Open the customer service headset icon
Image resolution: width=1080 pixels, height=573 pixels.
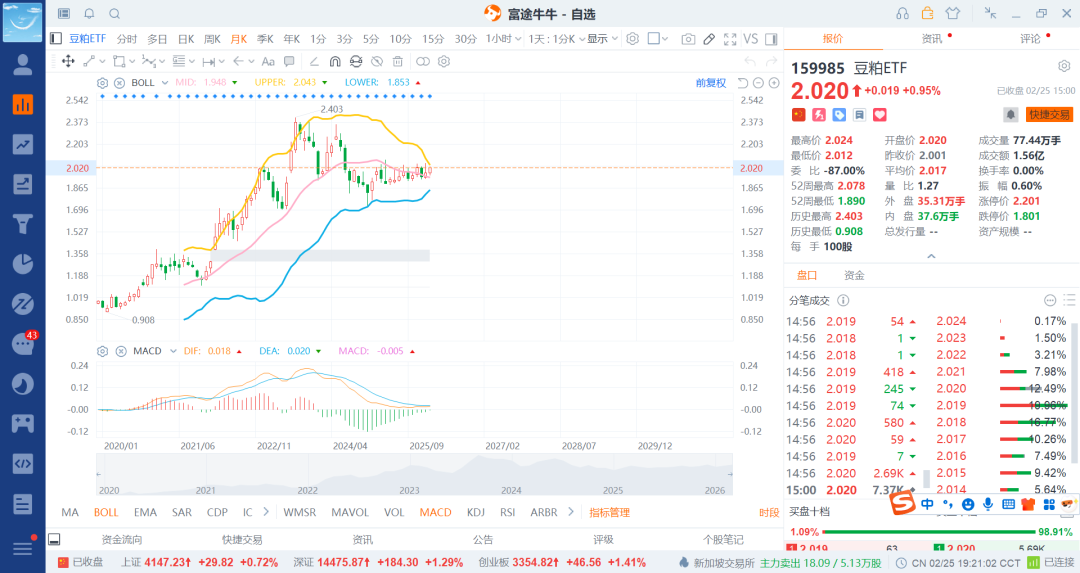tap(903, 13)
